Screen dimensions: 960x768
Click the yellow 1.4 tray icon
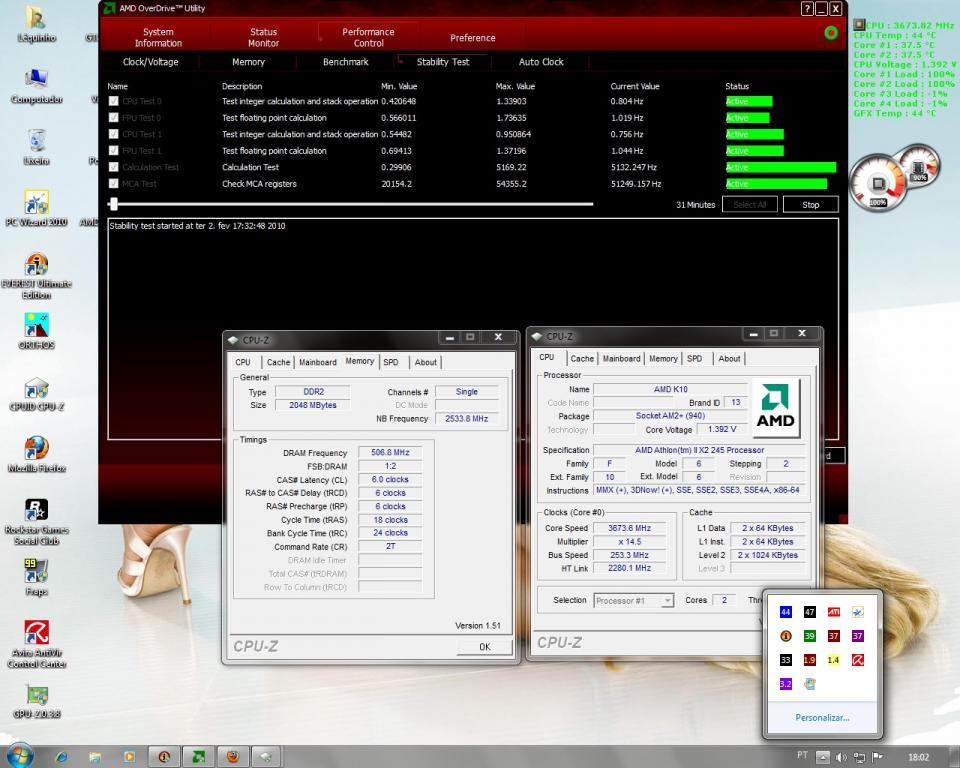click(x=833, y=660)
